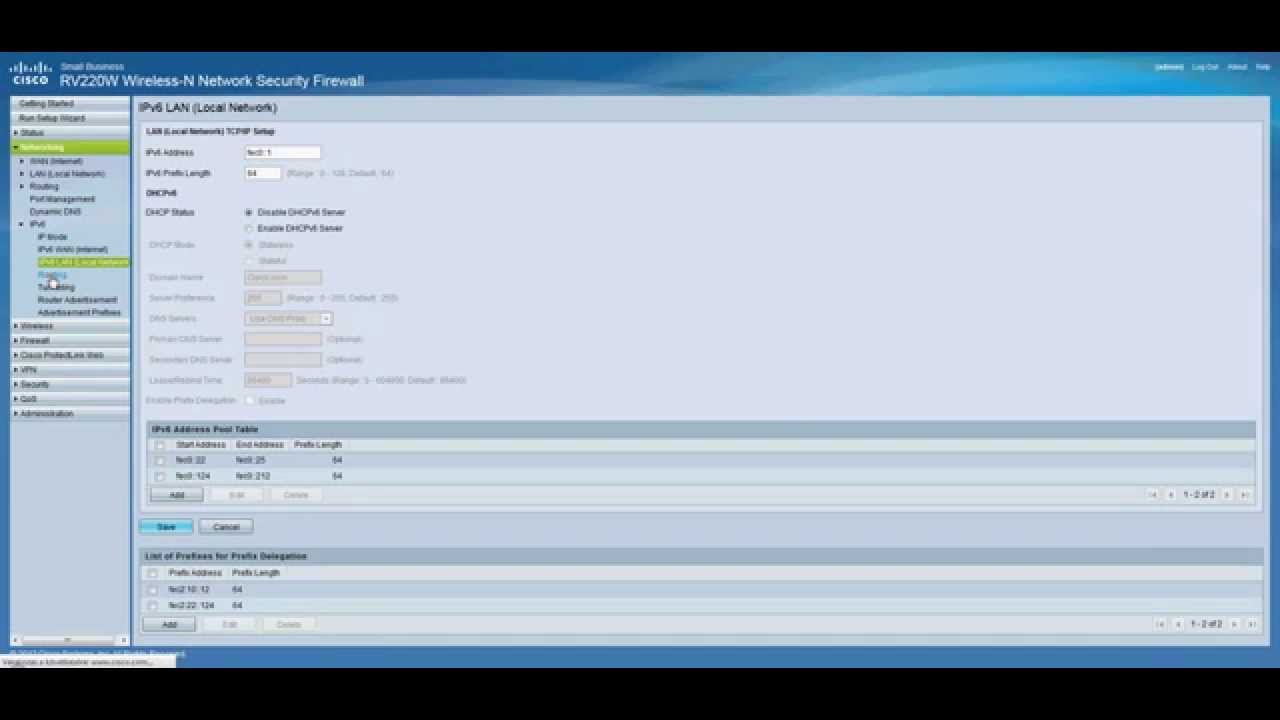Open Run Setup Wizard
This screenshot has height=720, width=1280.
click(x=52, y=118)
